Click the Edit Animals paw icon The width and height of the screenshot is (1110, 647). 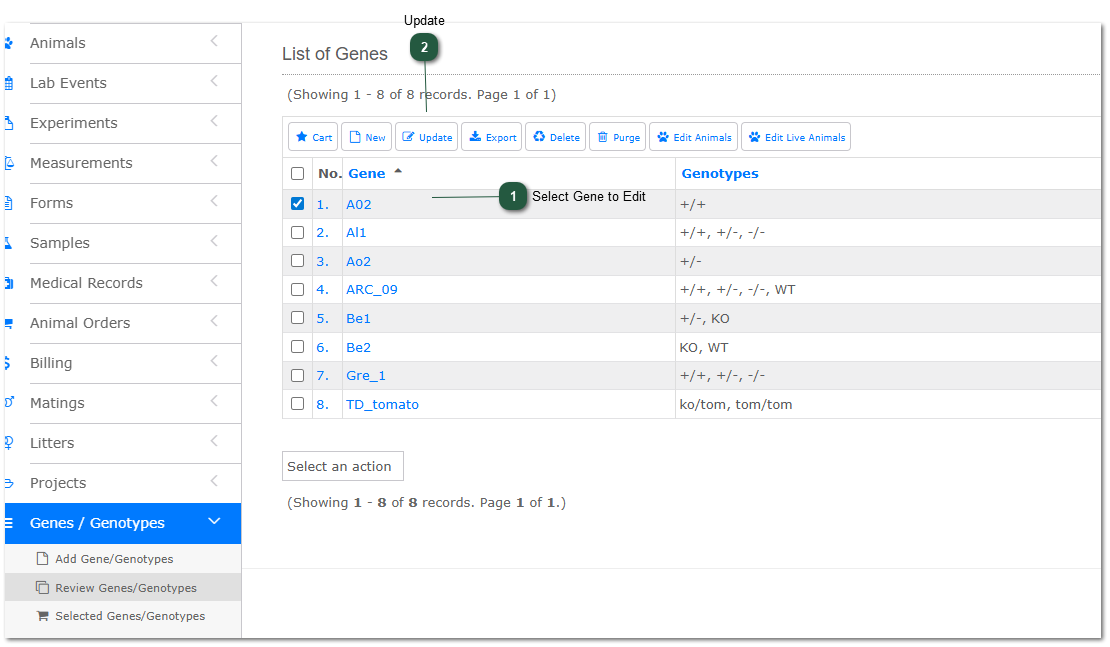tap(663, 137)
